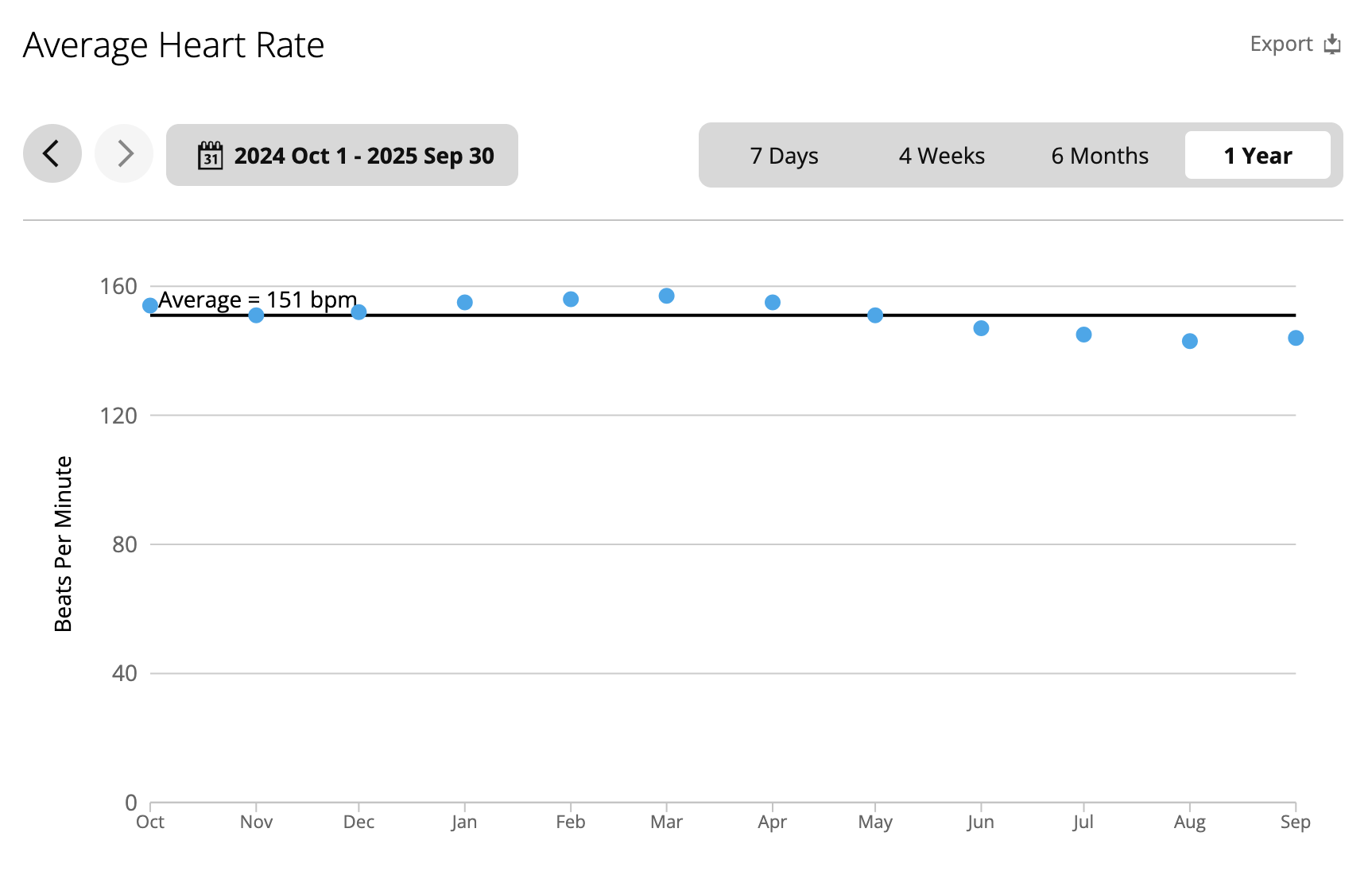Click the September data point
1372x871 pixels.
pos(1296,339)
